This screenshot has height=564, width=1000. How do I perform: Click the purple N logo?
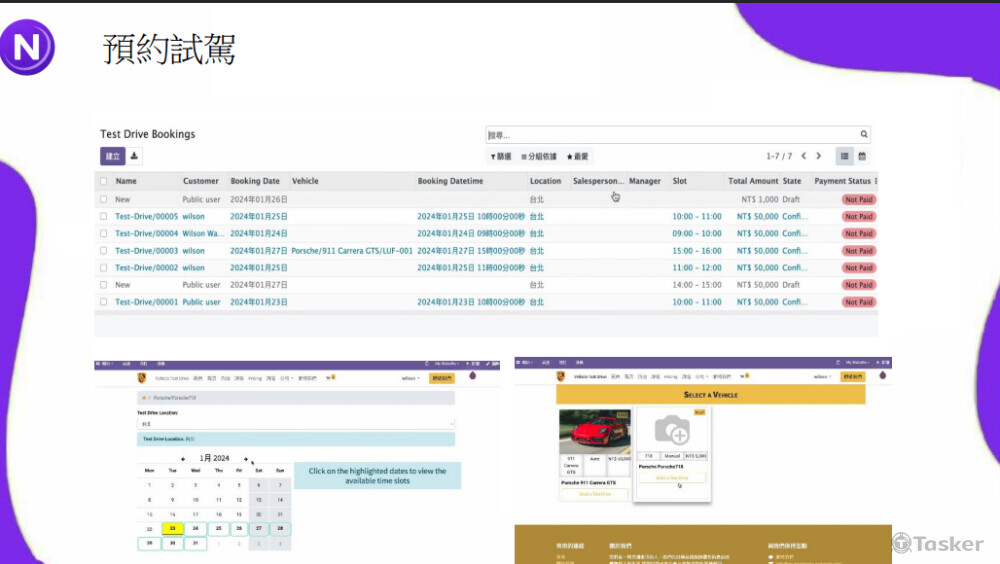pos(27,47)
